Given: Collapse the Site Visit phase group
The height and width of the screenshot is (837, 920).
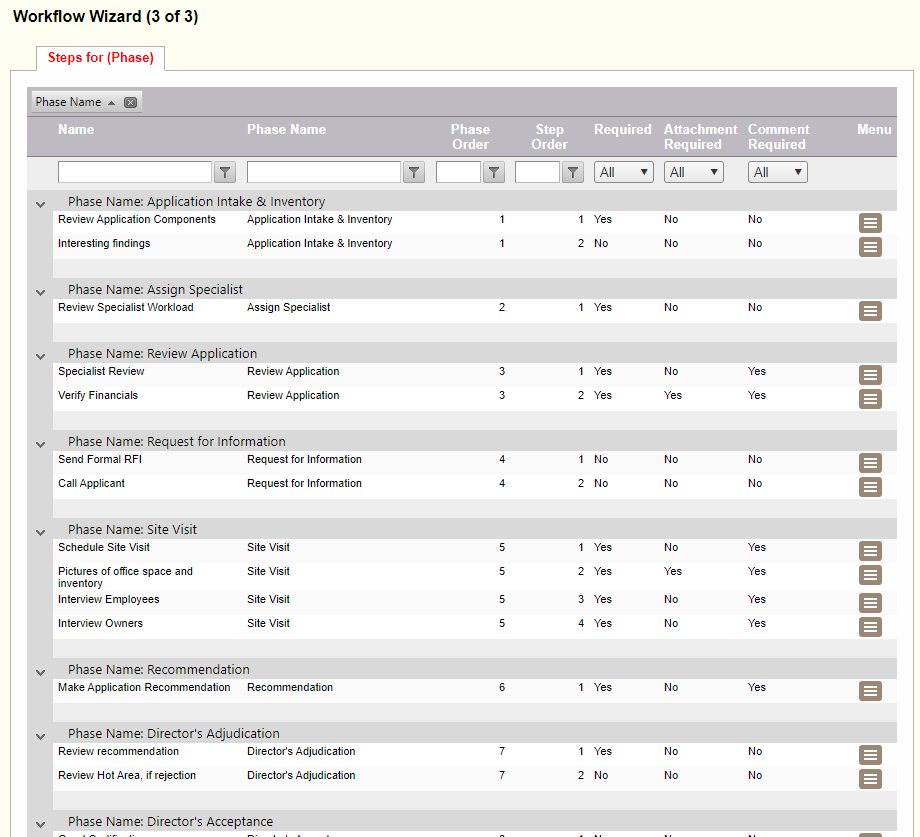Looking at the screenshot, I should pyautogui.click(x=41, y=532).
